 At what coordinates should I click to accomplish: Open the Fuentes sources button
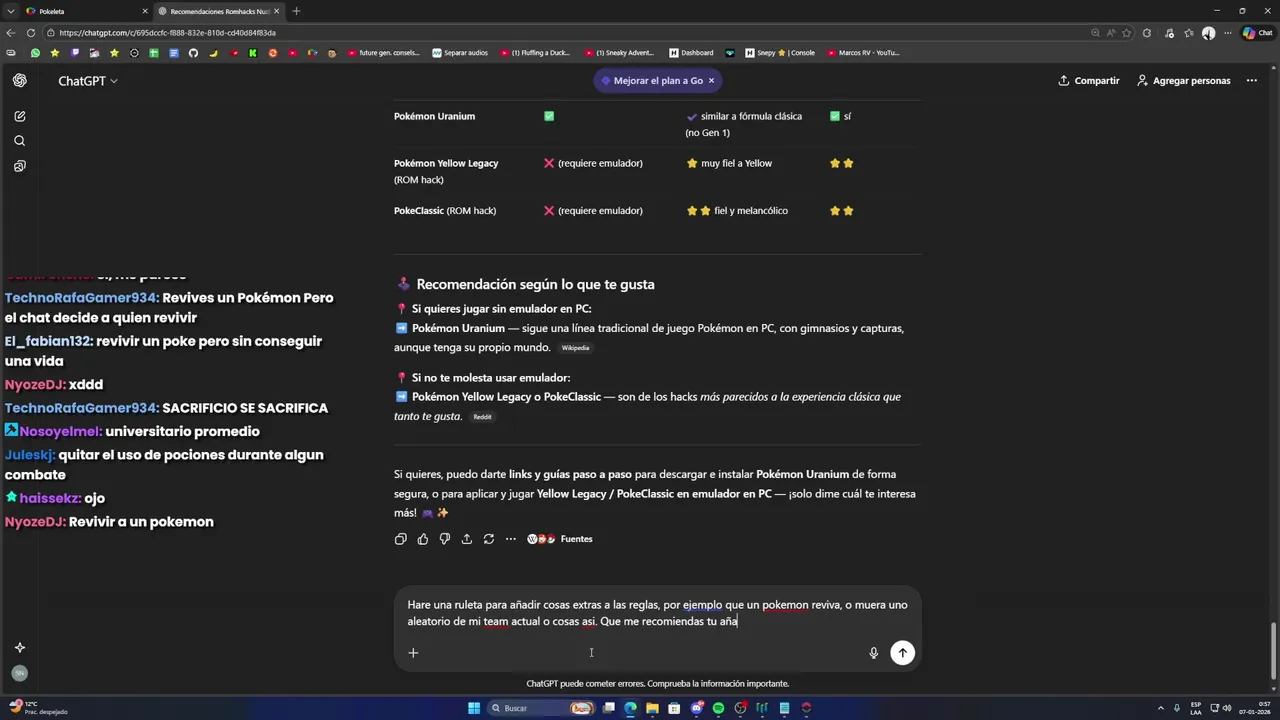click(x=560, y=539)
